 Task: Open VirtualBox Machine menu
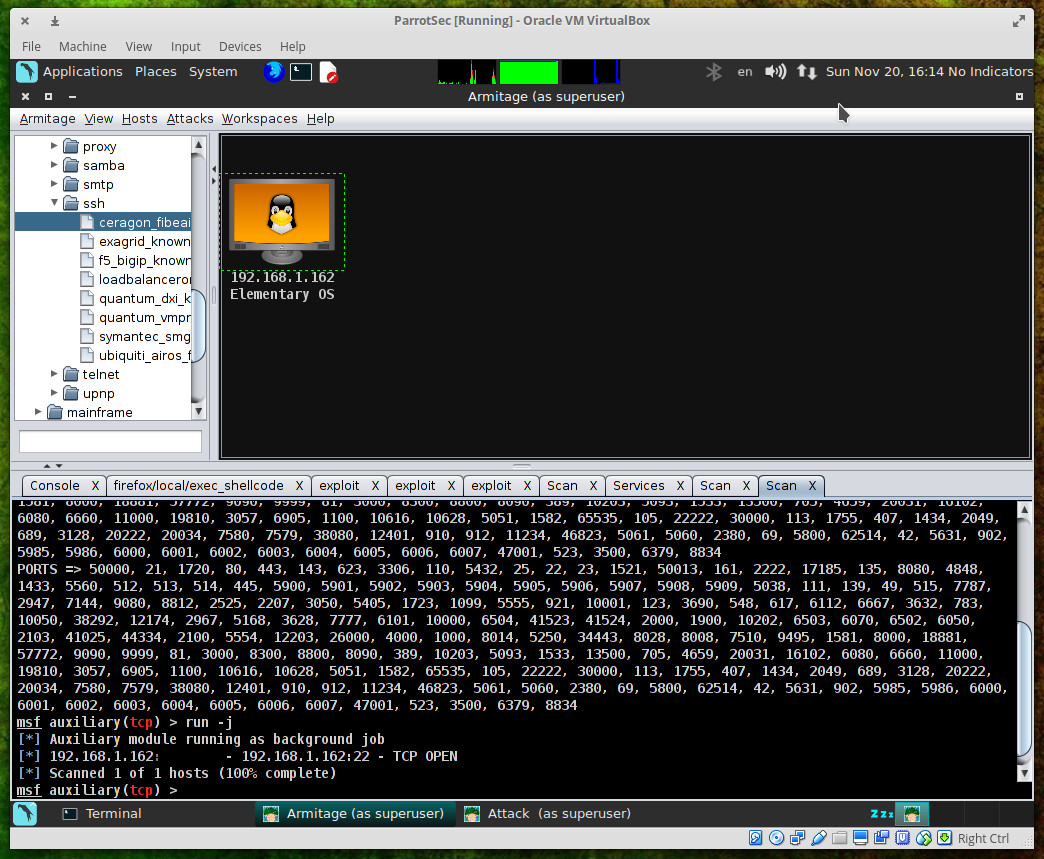point(83,47)
